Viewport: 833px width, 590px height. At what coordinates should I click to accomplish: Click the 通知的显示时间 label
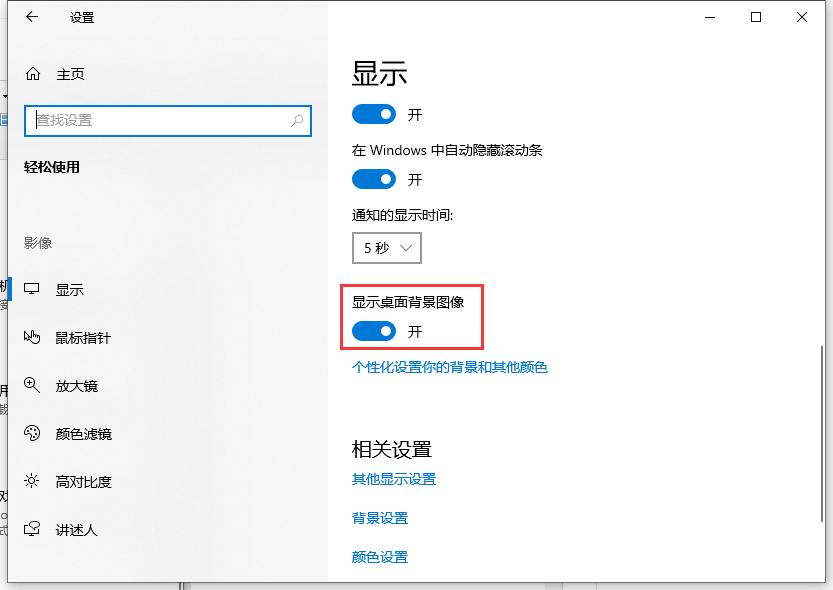[402, 215]
